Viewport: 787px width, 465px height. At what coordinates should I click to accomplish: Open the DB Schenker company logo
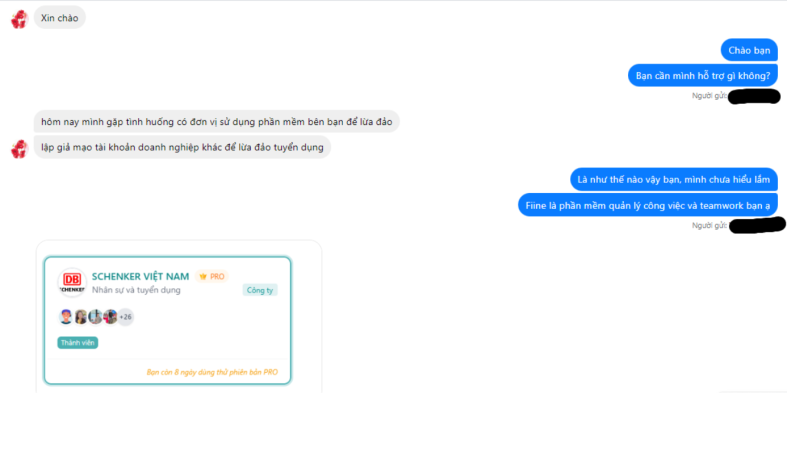point(72,283)
